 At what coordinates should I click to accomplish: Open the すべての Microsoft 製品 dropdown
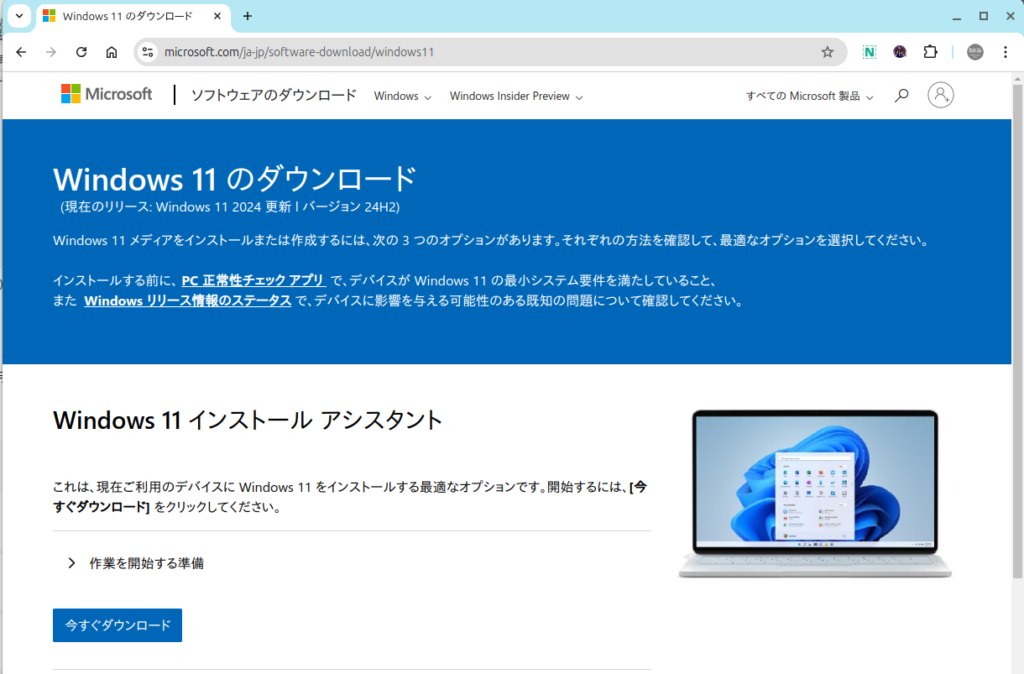pyautogui.click(x=809, y=97)
